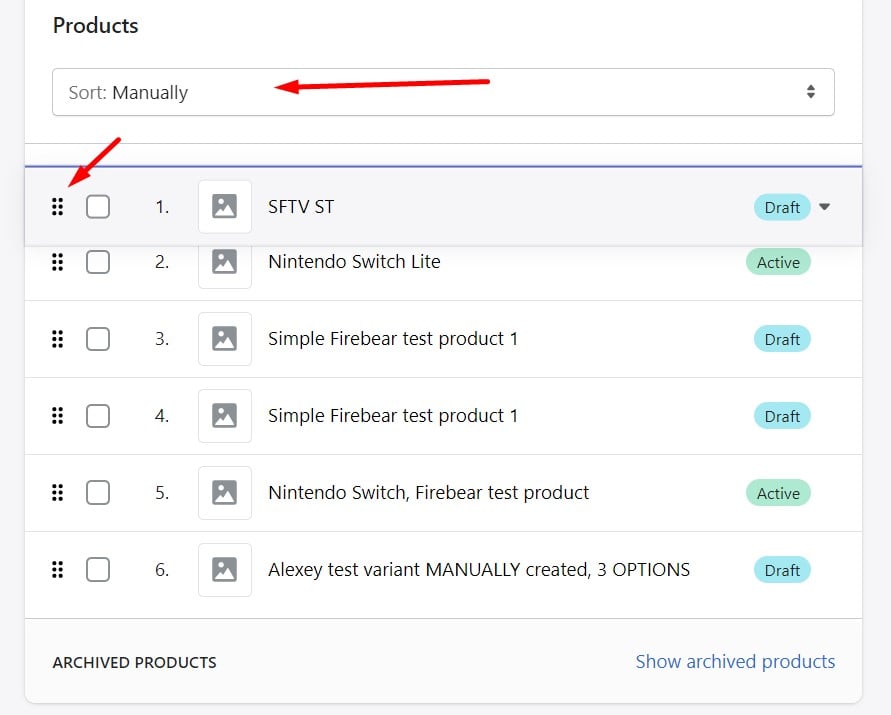
Task: Click the ARCHIVED PRODUCTS section label
Action: point(134,662)
